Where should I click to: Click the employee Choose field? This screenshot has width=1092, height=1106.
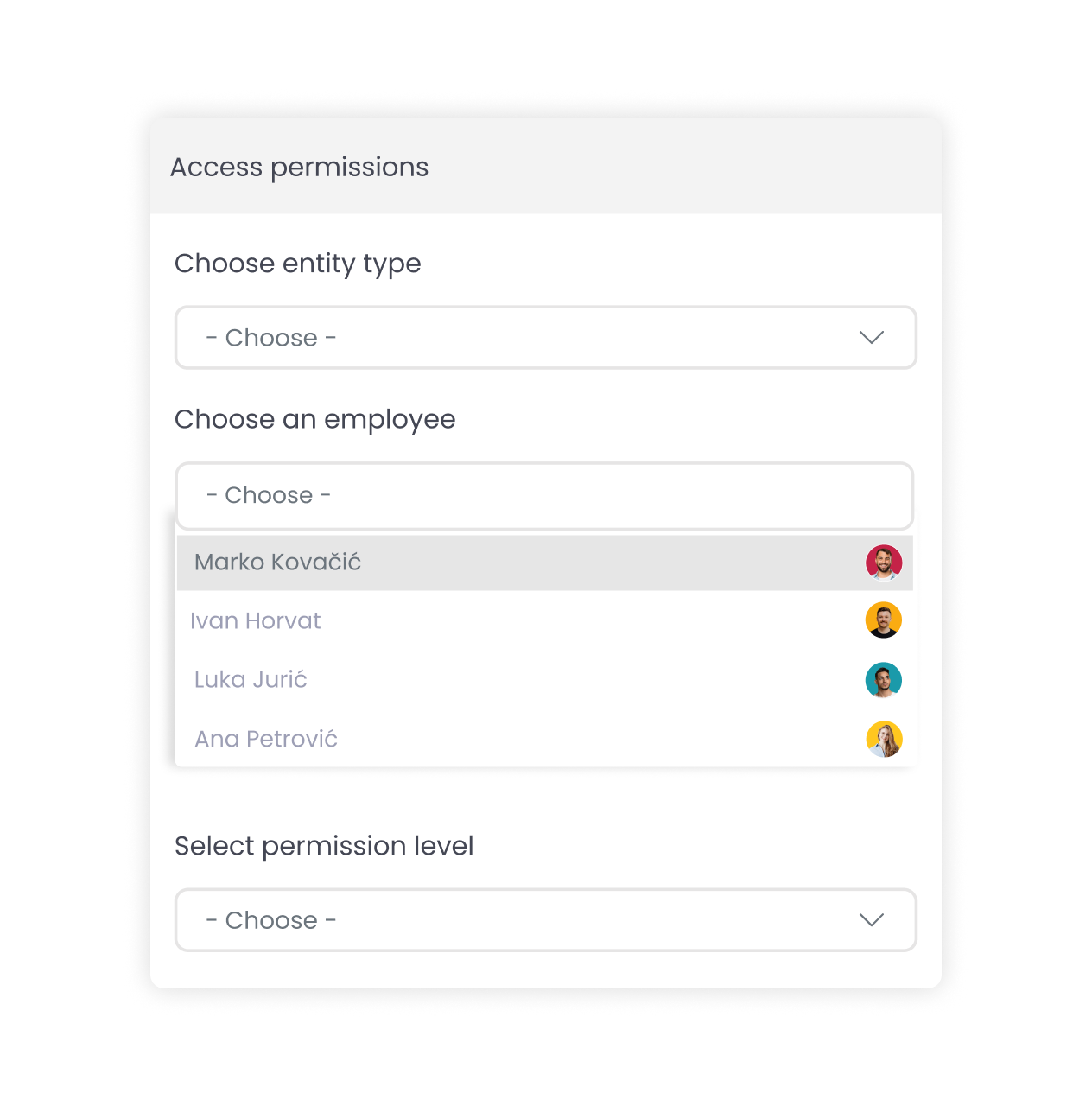544,496
